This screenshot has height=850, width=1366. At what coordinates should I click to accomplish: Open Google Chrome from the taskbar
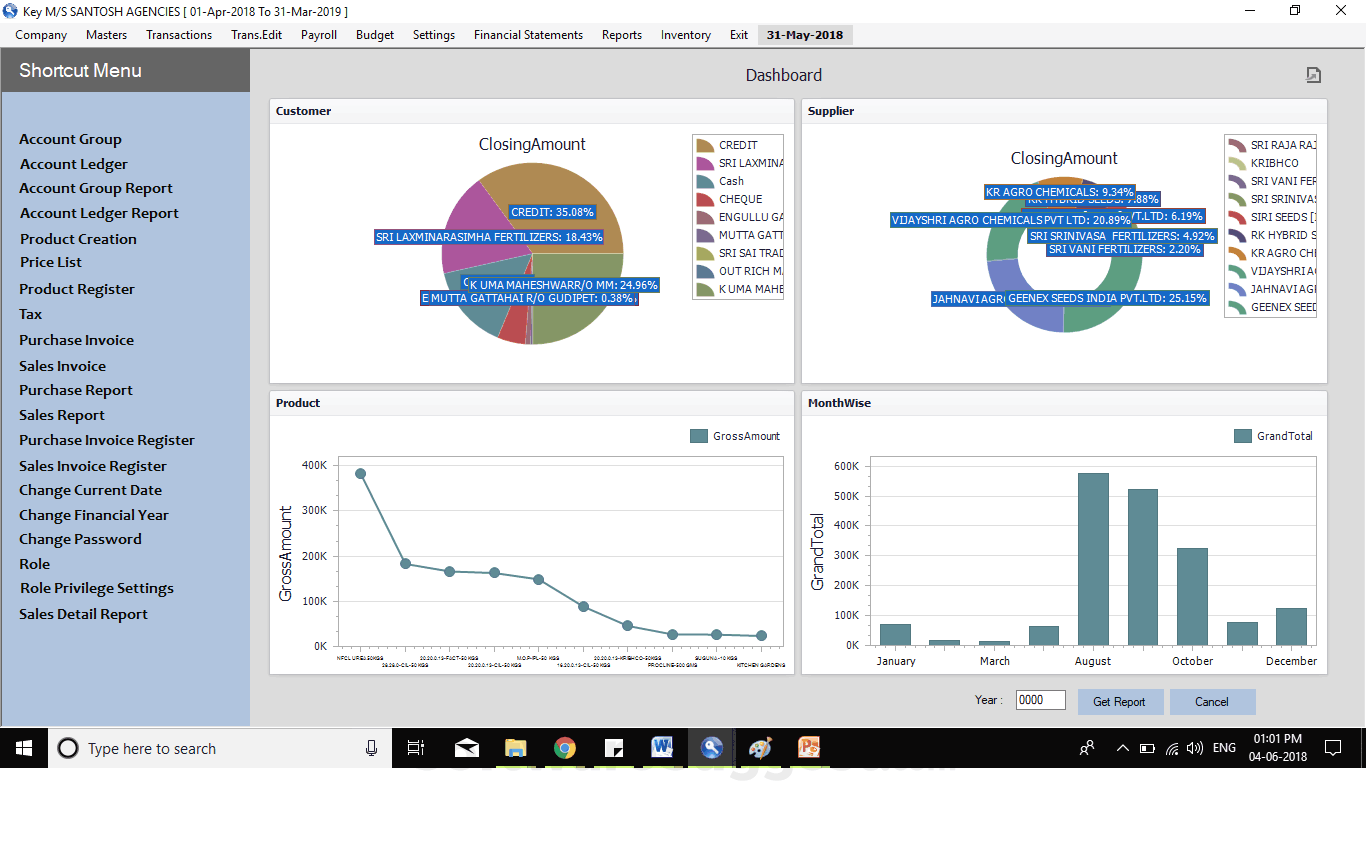565,748
